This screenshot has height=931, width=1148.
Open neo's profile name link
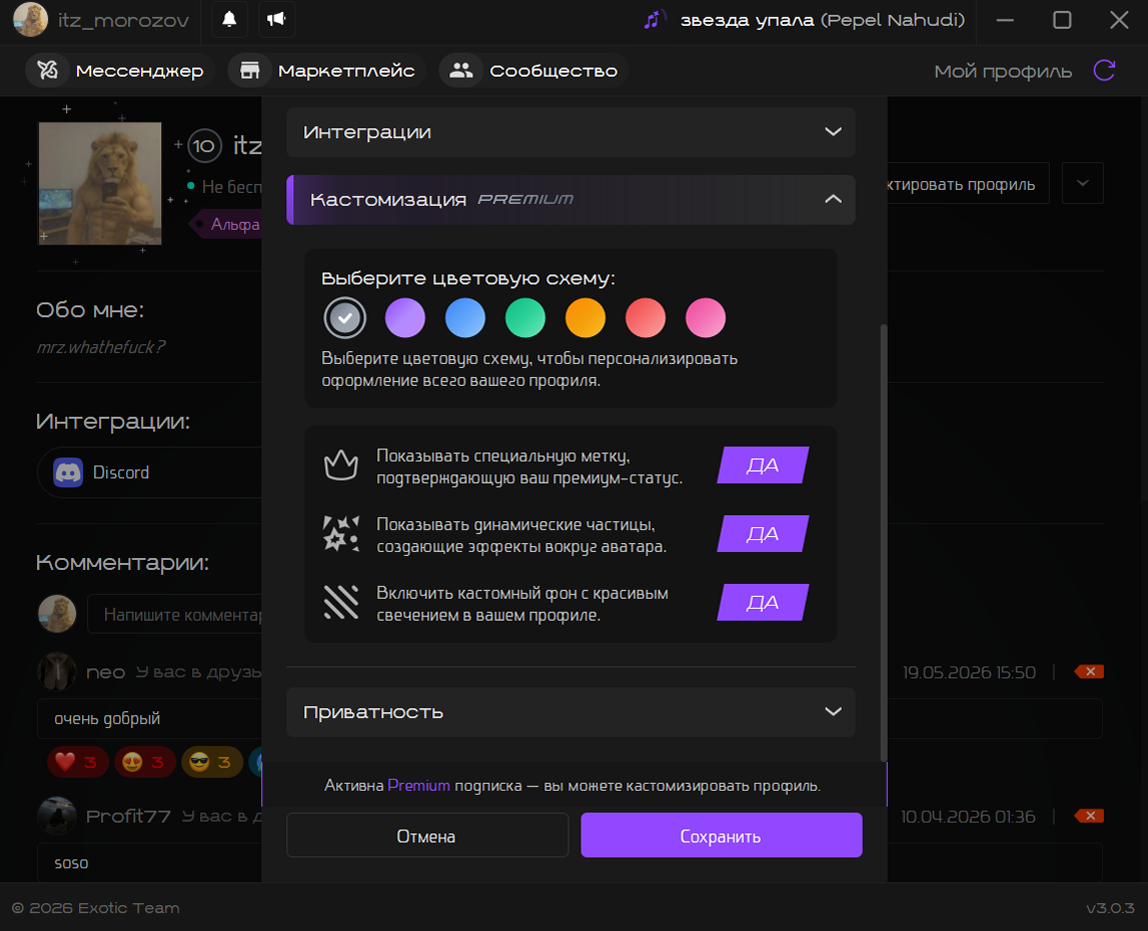point(105,672)
